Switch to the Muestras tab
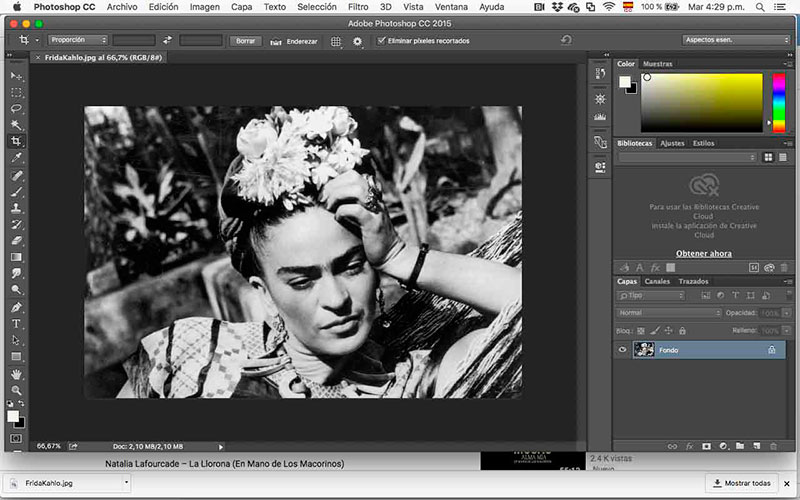This screenshot has height=500, width=800. tap(657, 64)
